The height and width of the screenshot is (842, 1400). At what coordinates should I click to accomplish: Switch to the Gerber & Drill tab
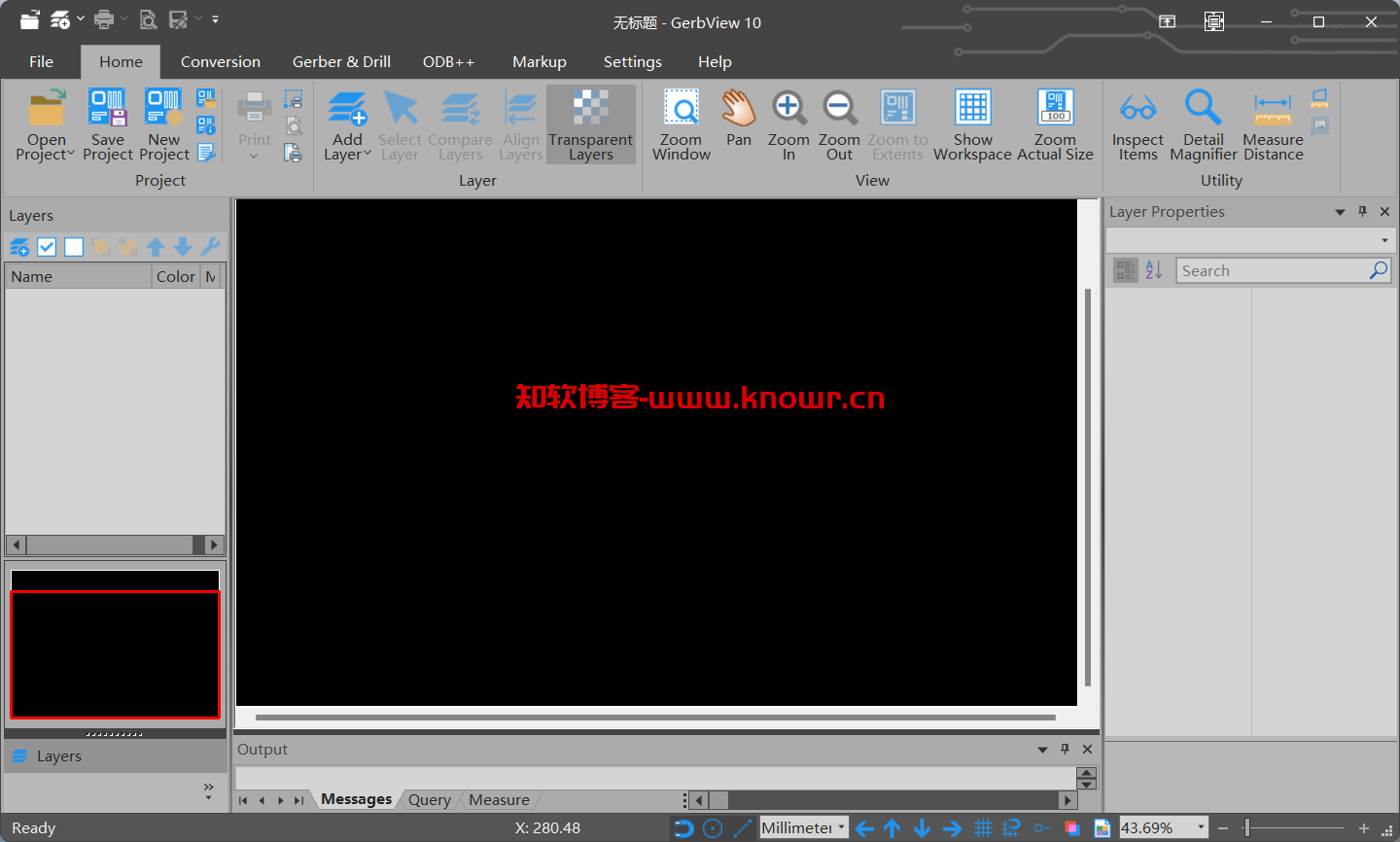[x=341, y=61]
